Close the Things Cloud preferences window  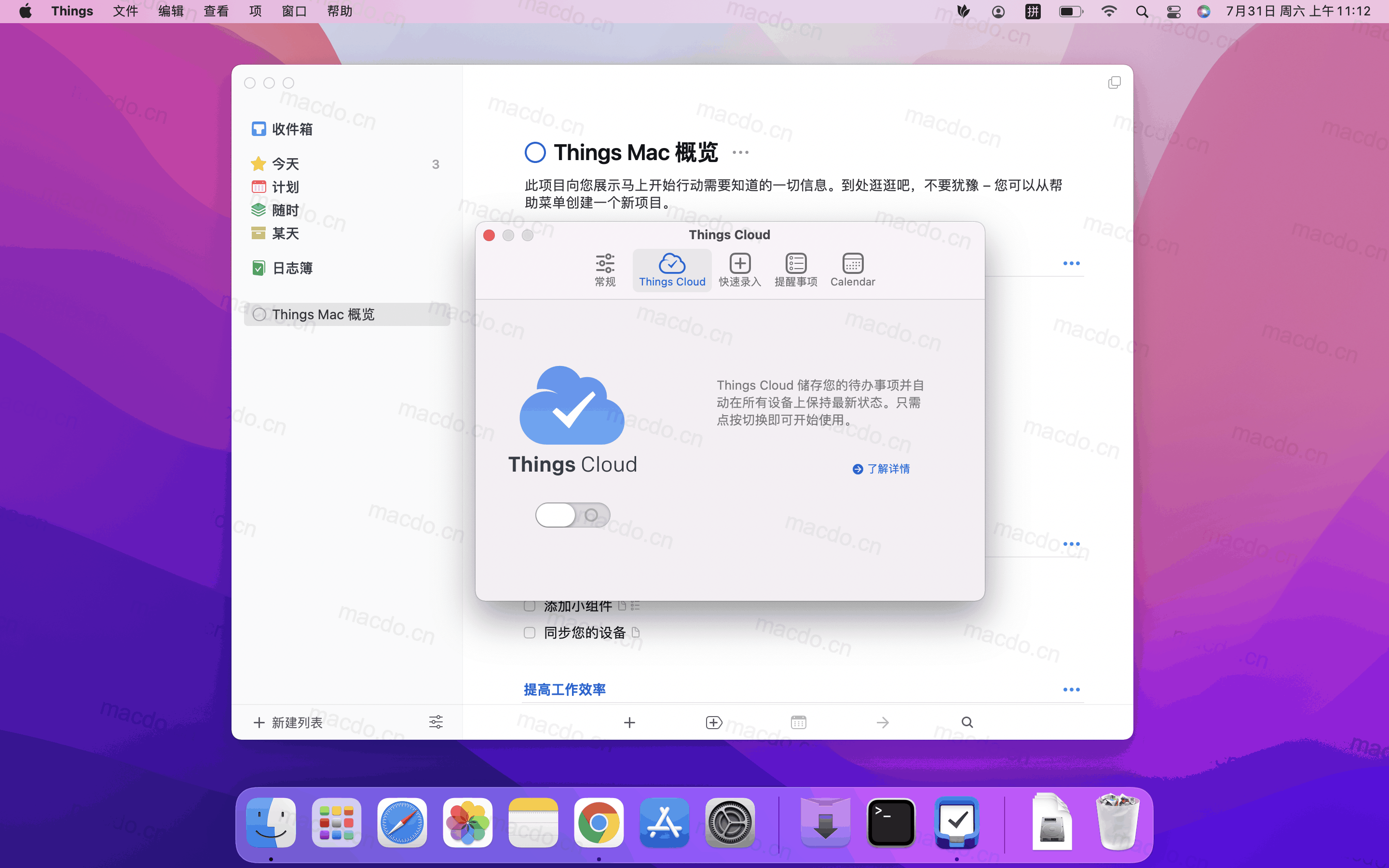pos(489,235)
